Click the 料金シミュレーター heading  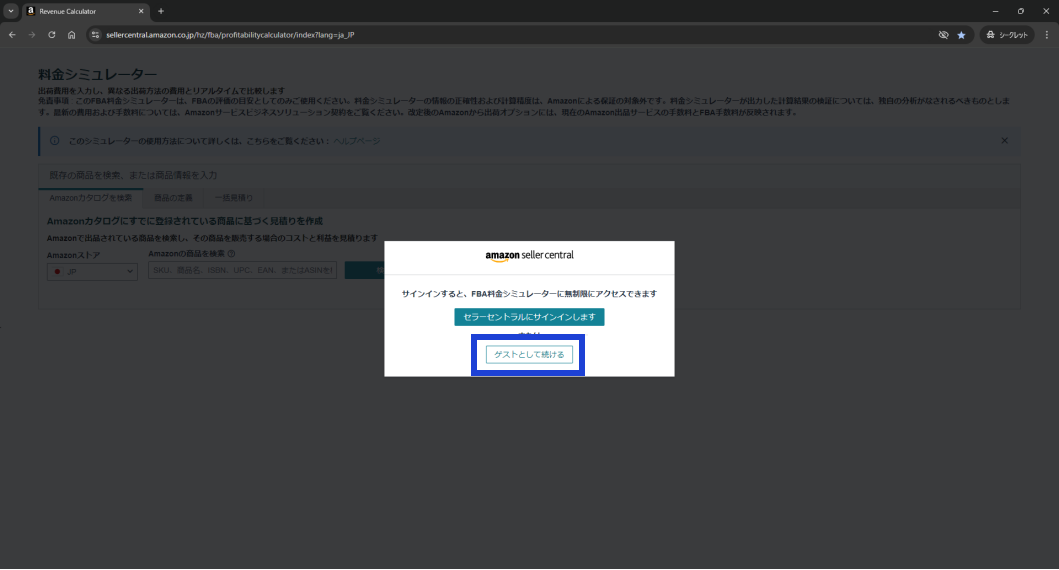[x=97, y=74]
